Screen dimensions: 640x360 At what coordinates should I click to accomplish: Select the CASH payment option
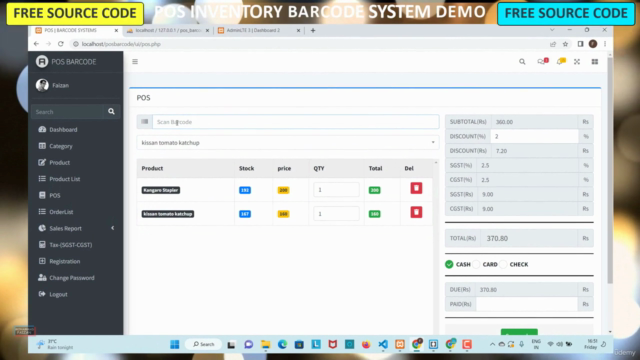tap(449, 264)
